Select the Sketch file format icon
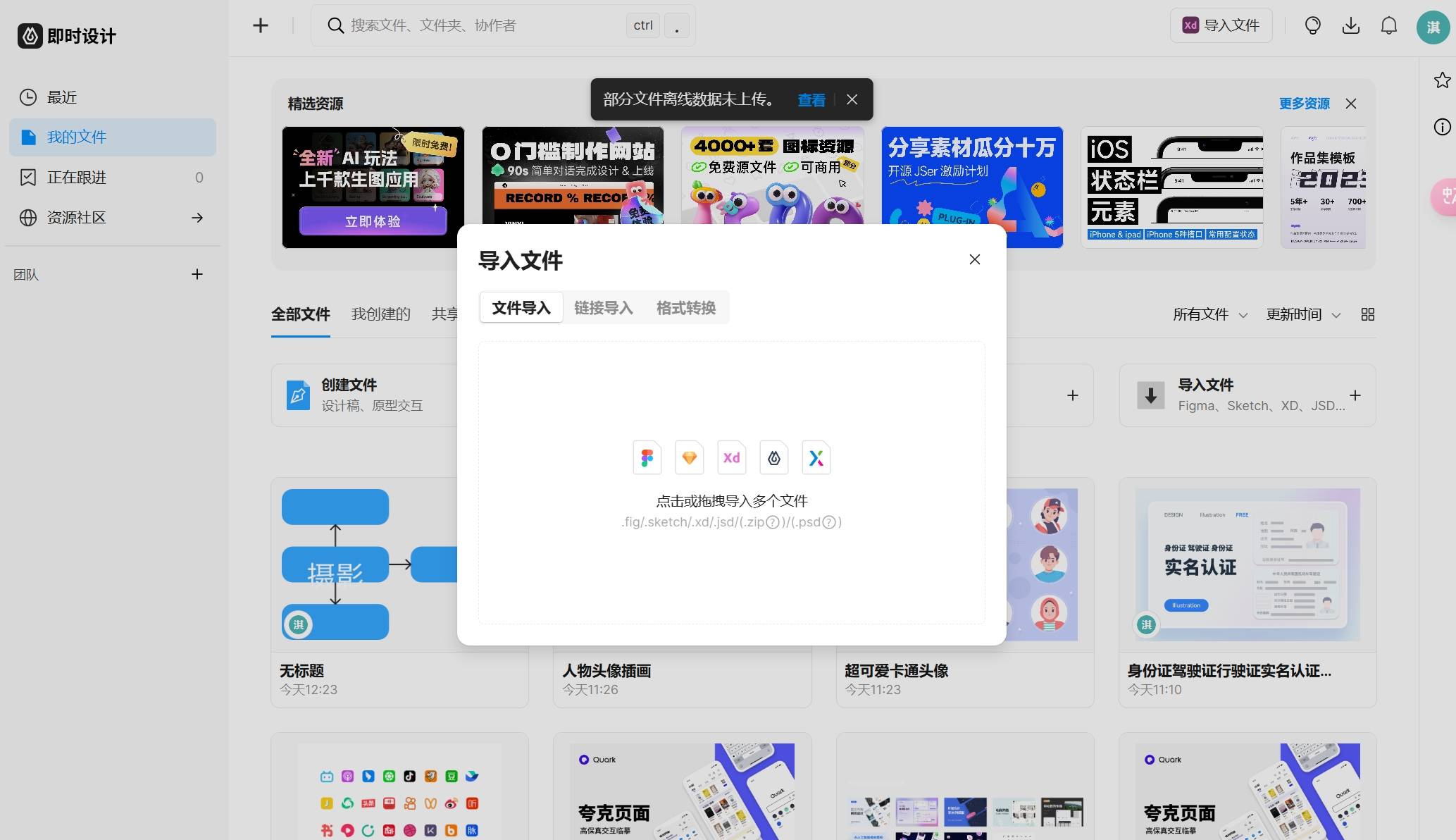The width and height of the screenshot is (1456, 840). click(x=689, y=458)
